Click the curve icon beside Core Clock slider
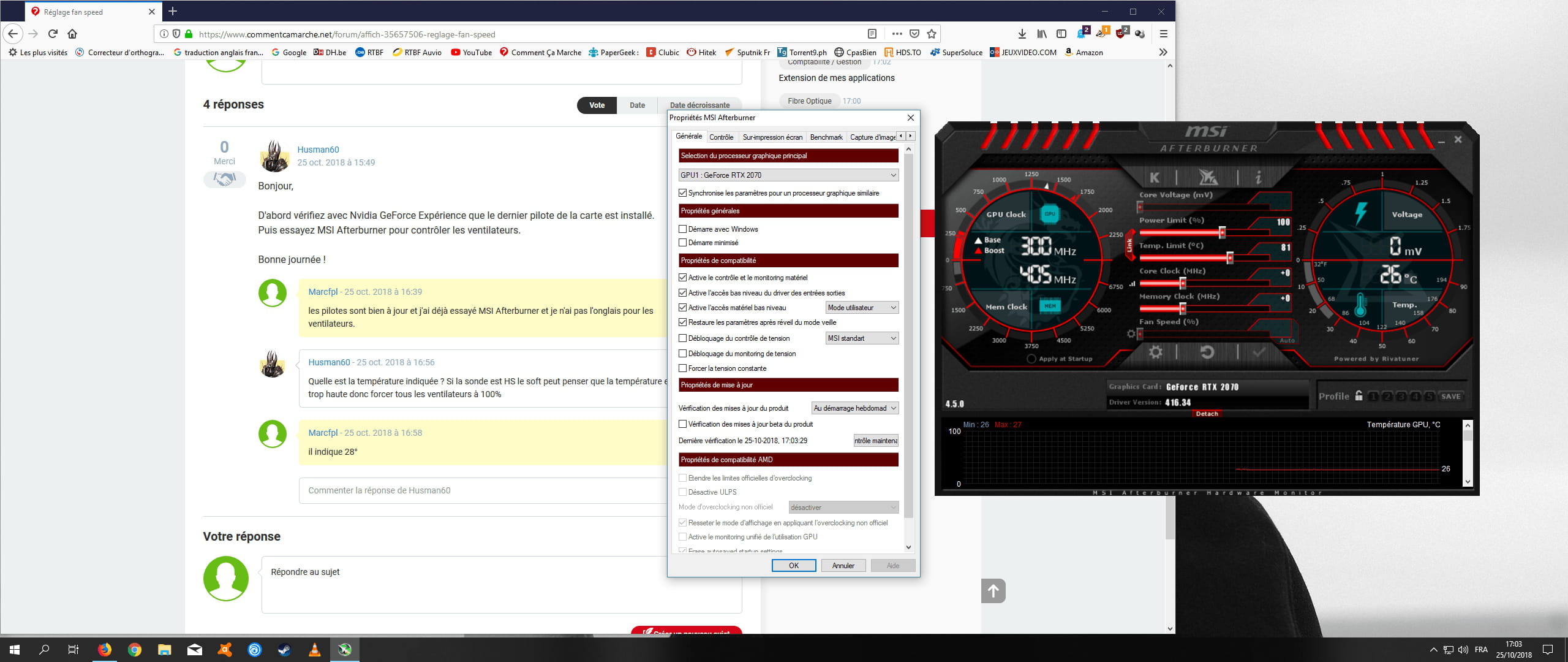The height and width of the screenshot is (662, 1568). click(x=1132, y=284)
